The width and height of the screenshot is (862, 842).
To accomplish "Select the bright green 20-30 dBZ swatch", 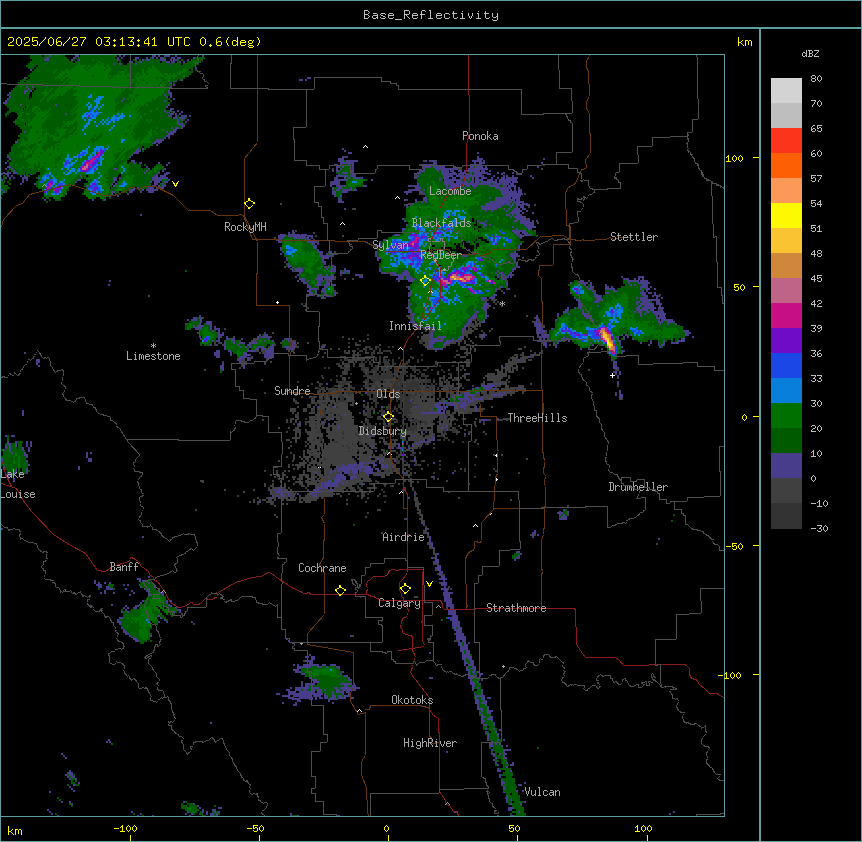I will (x=786, y=416).
